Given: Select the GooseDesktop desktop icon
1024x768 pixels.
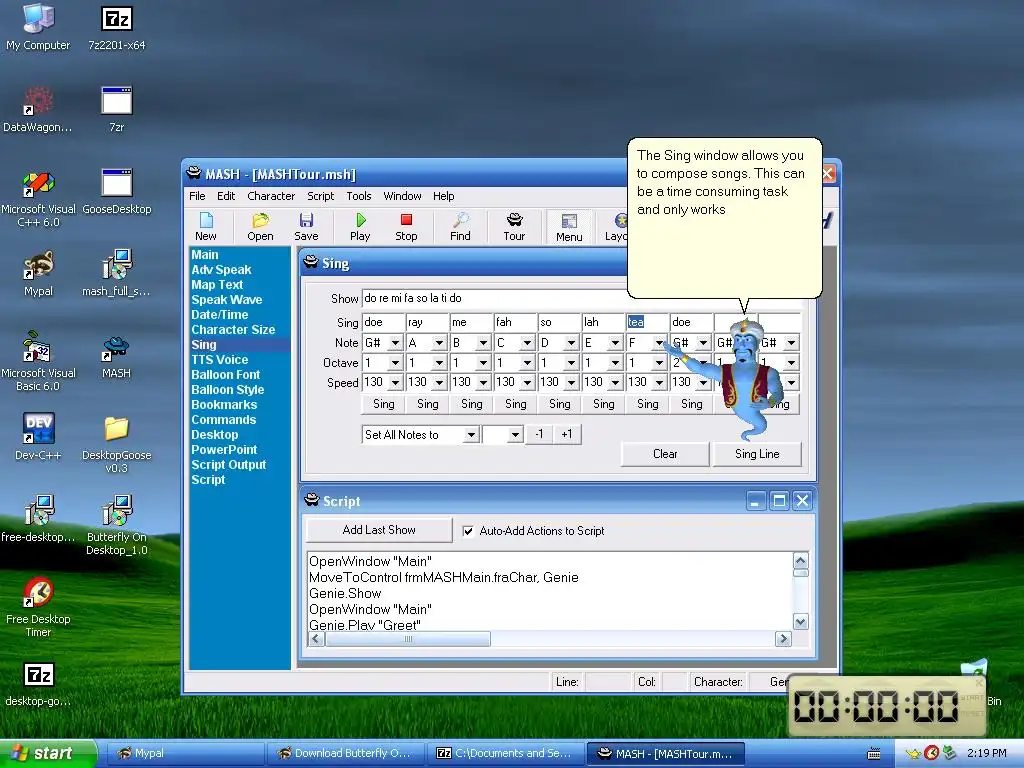Looking at the screenshot, I should 117,192.
